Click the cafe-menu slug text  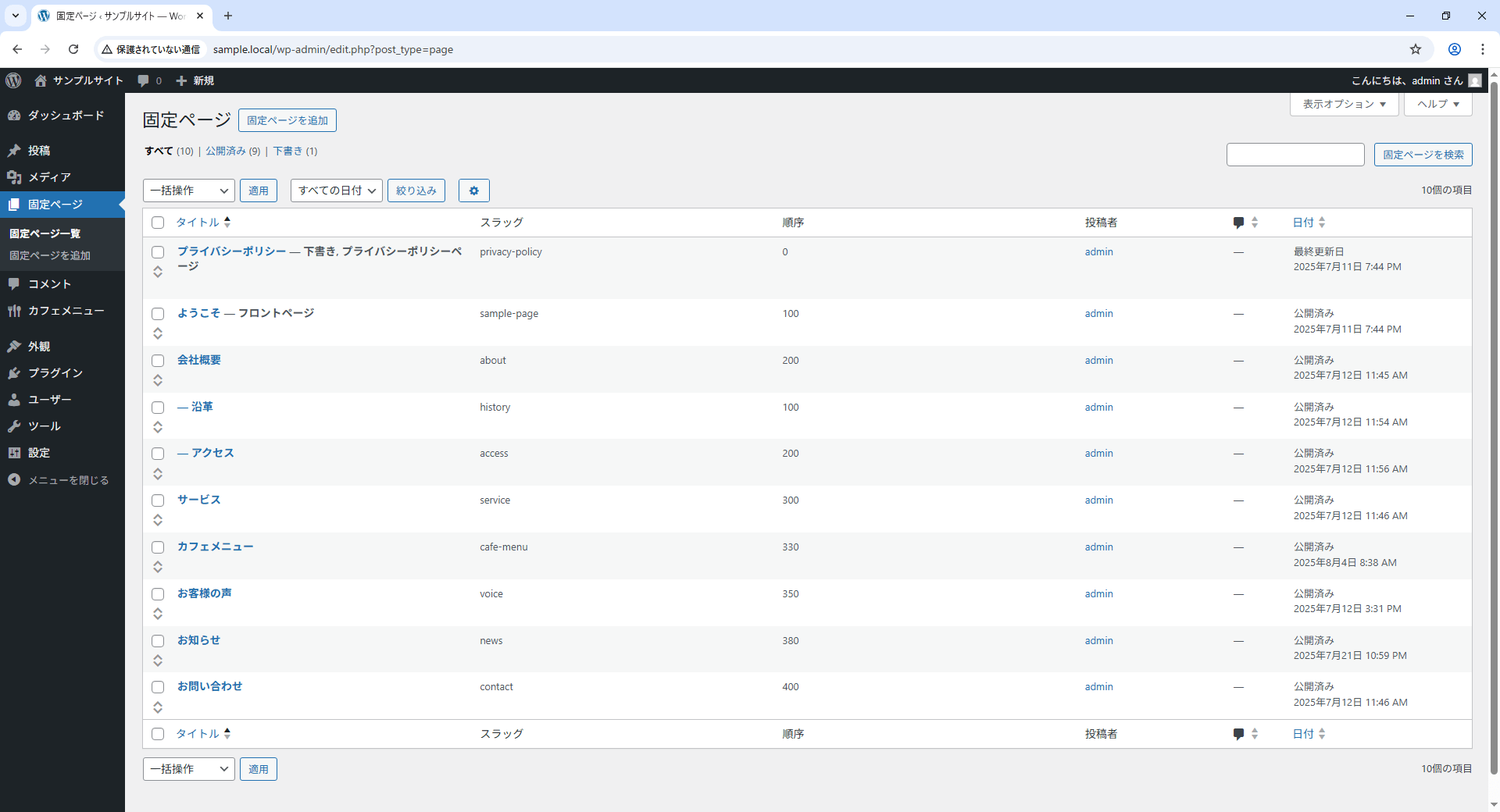coord(504,547)
